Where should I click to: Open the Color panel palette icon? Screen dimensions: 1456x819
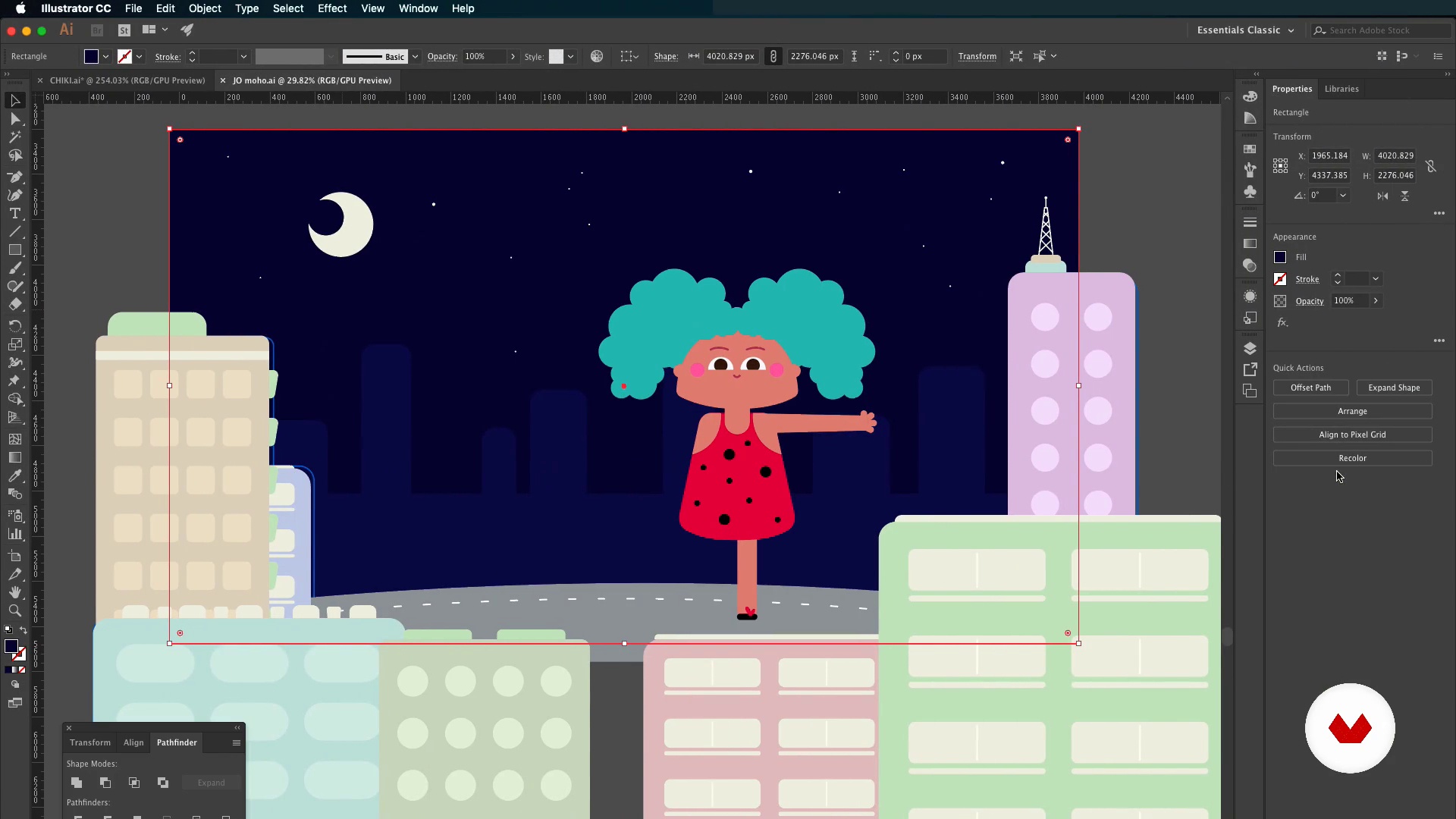(1250, 96)
